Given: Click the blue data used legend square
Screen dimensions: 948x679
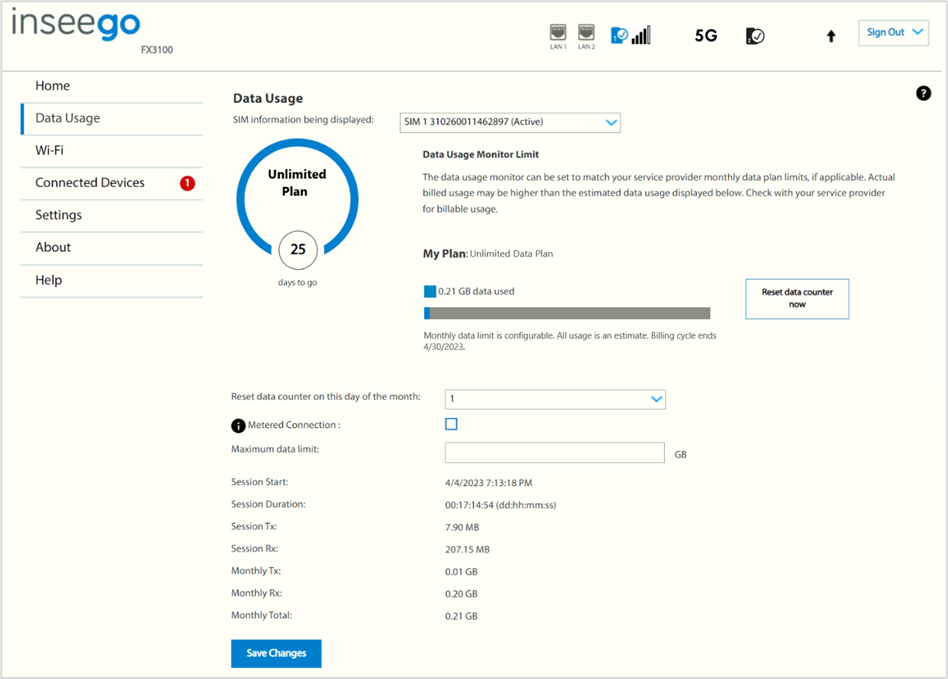Looking at the screenshot, I should 430,291.
